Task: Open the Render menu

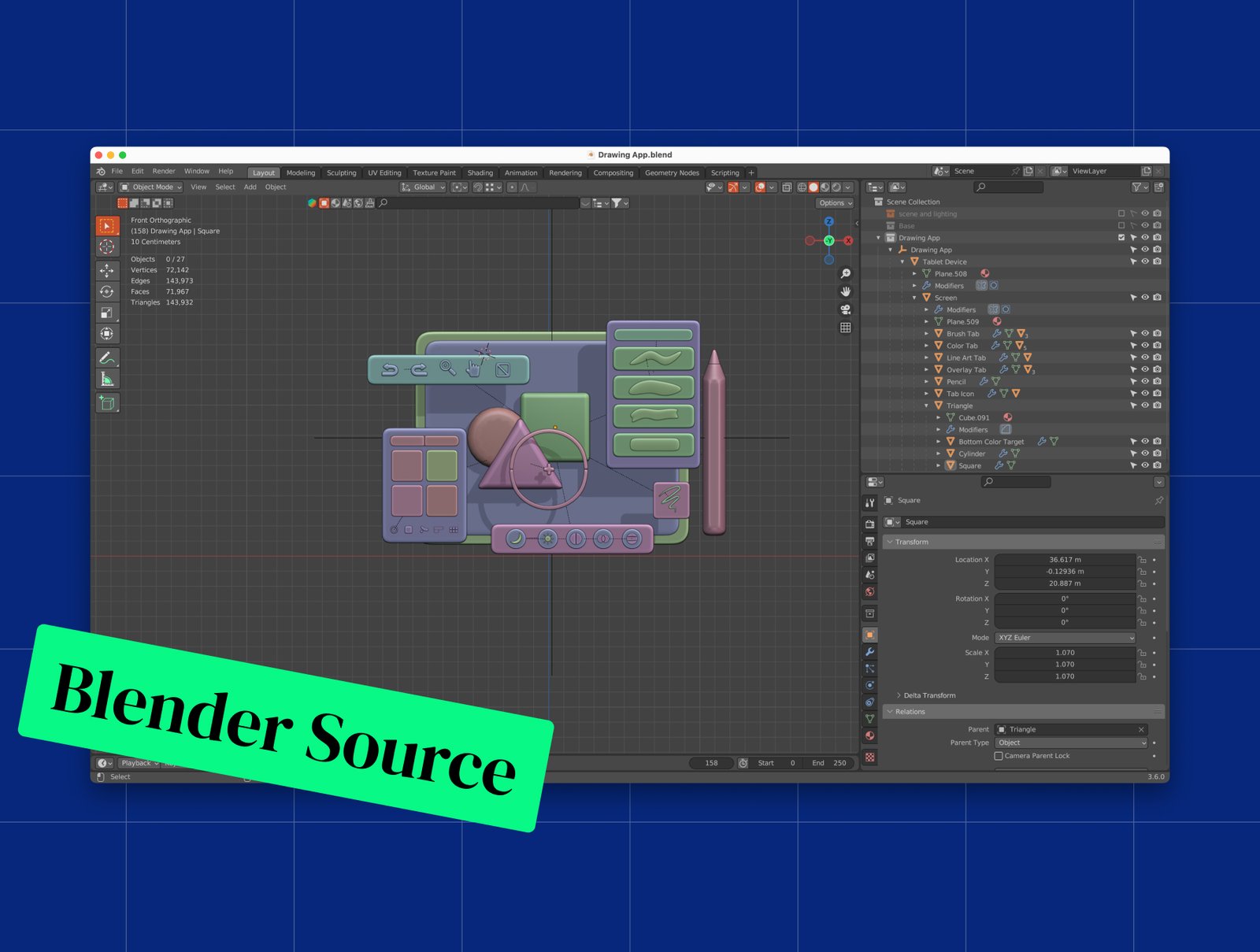Action: click(164, 171)
